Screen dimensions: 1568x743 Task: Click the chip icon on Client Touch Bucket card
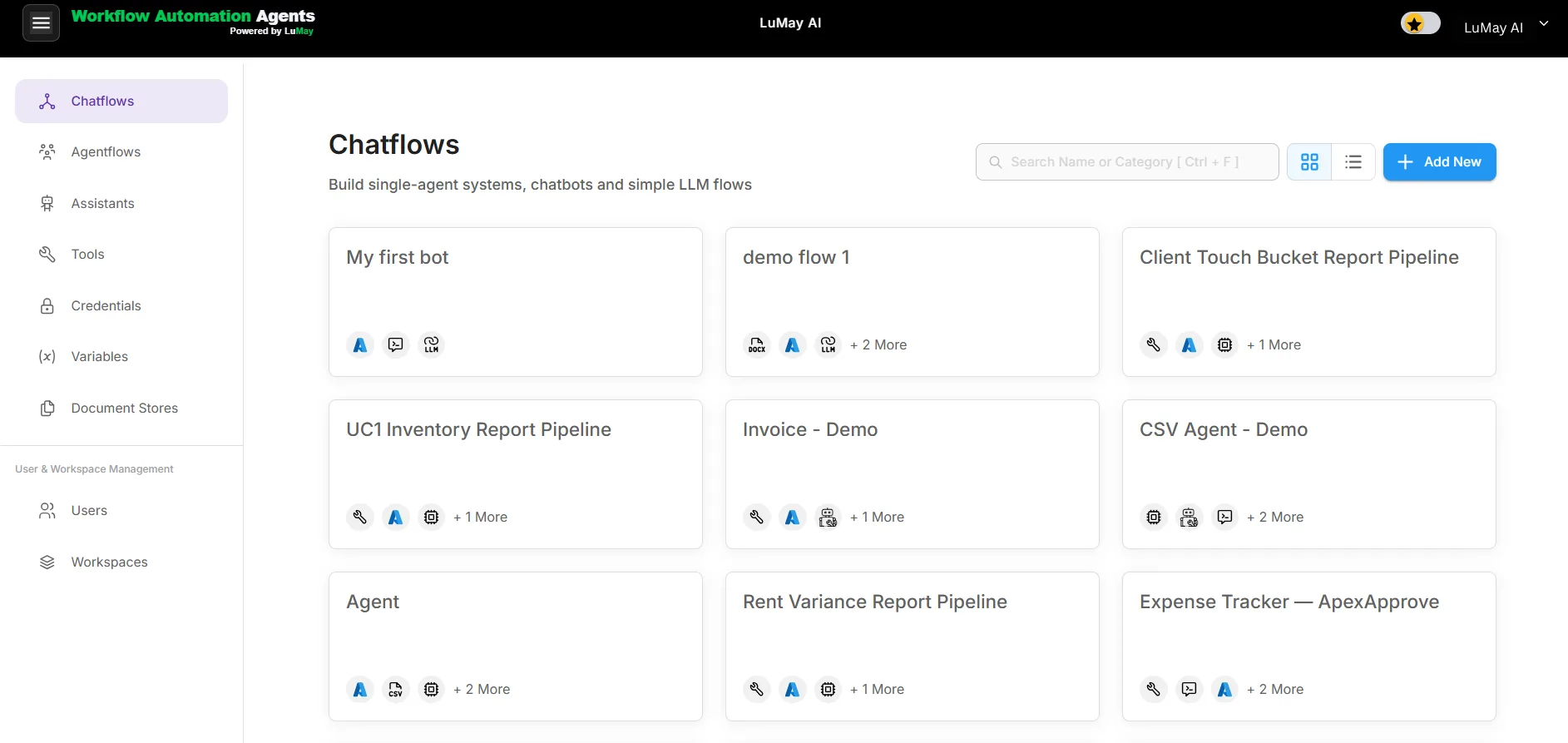pos(1225,344)
